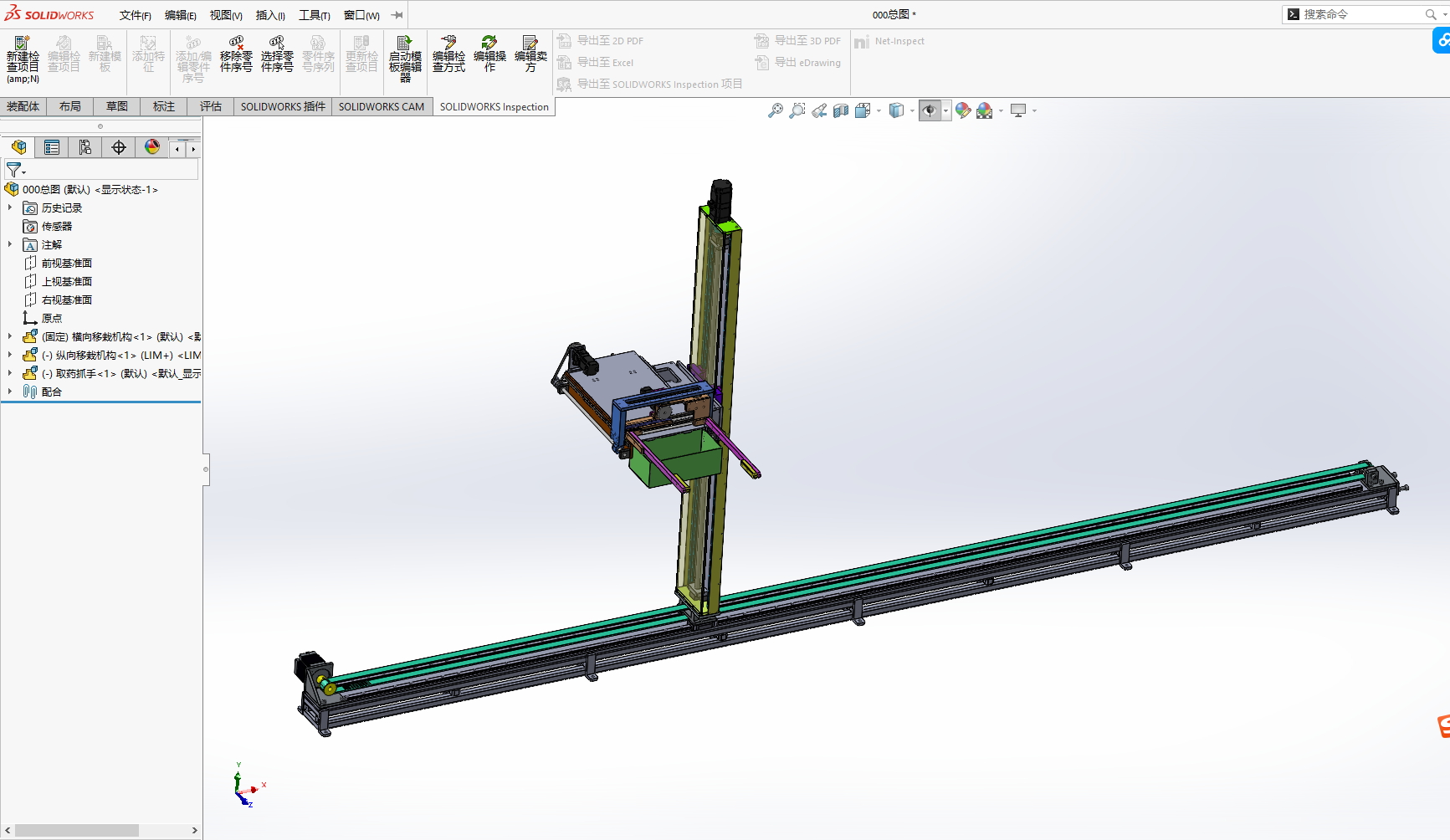Expand 取药抓手<1> assembly node
Image resolution: width=1450 pixels, height=840 pixels.
pyautogui.click(x=10, y=373)
